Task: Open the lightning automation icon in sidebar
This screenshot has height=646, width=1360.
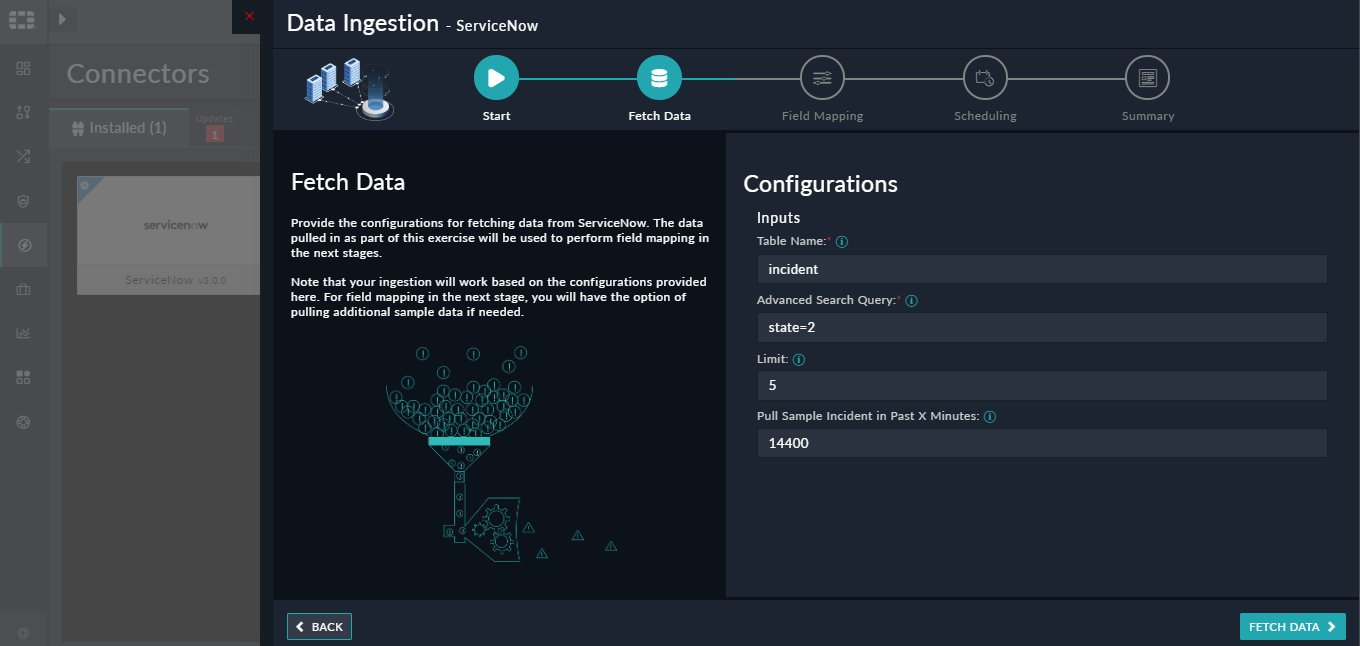Action: pos(23,245)
